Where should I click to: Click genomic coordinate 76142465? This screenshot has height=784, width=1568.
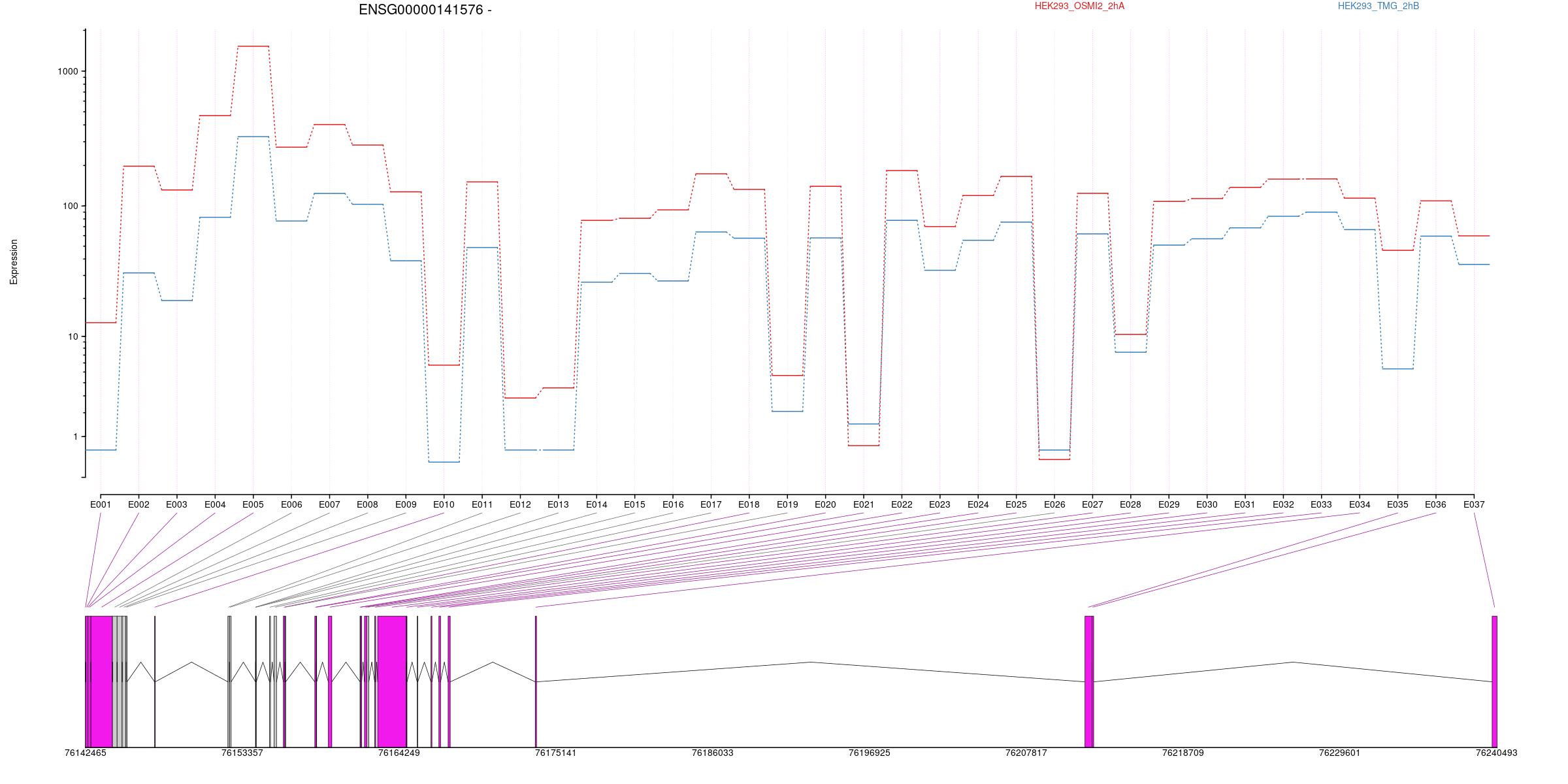[86, 753]
